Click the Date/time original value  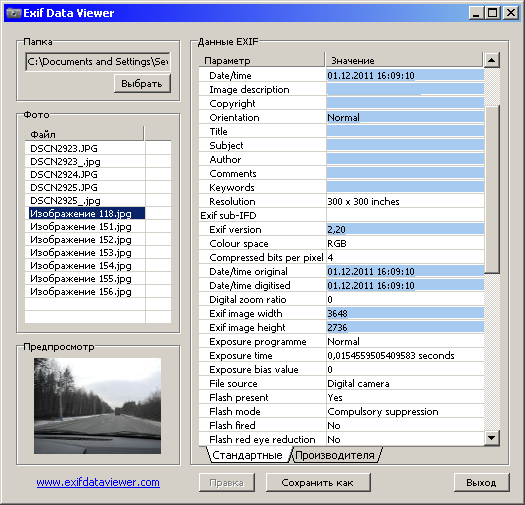pyautogui.click(x=405, y=272)
